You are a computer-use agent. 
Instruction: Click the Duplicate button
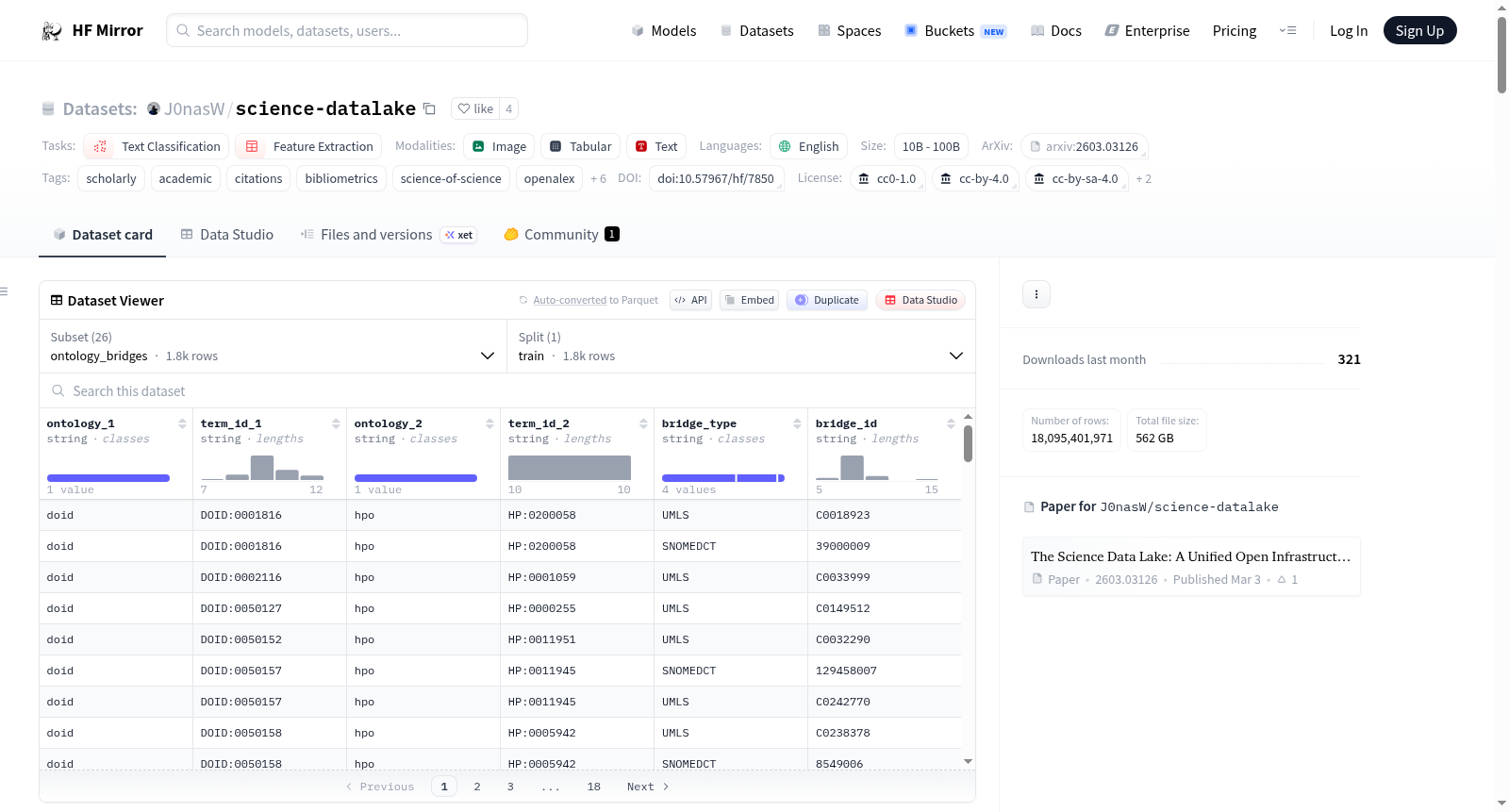827,300
